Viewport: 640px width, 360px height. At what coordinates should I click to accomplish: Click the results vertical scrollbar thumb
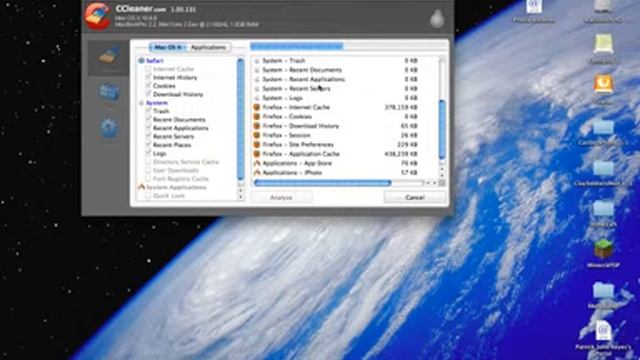pyautogui.click(x=442, y=130)
